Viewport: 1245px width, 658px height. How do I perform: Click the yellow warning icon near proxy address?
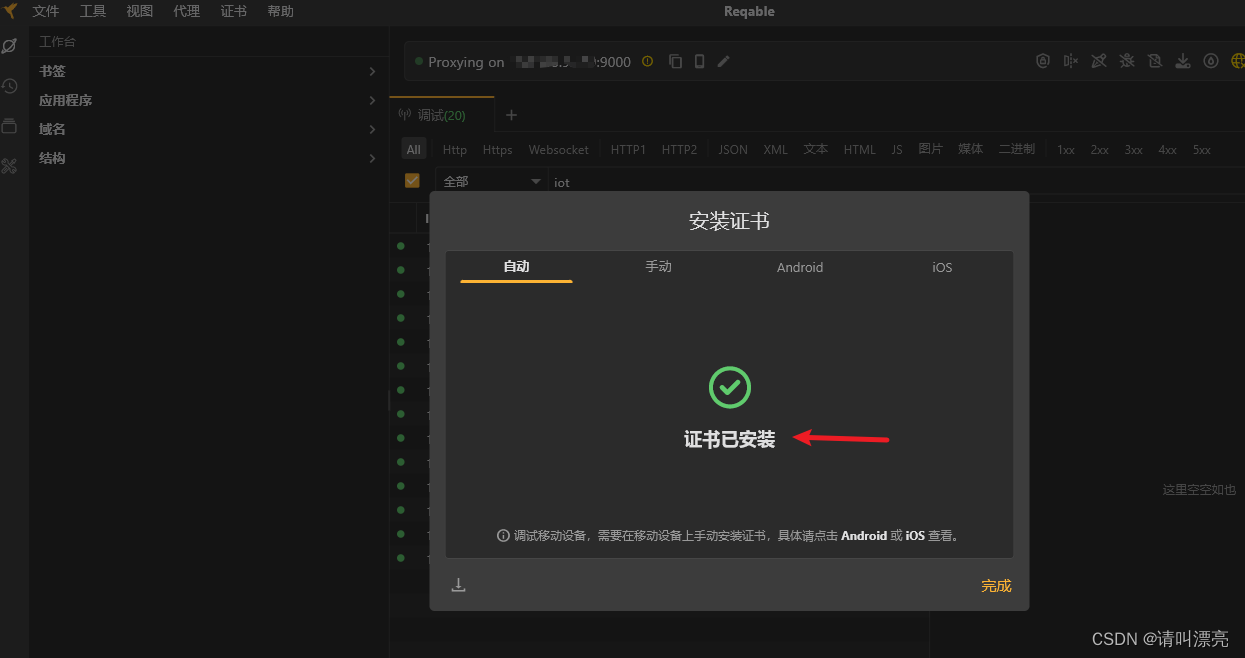coord(647,61)
